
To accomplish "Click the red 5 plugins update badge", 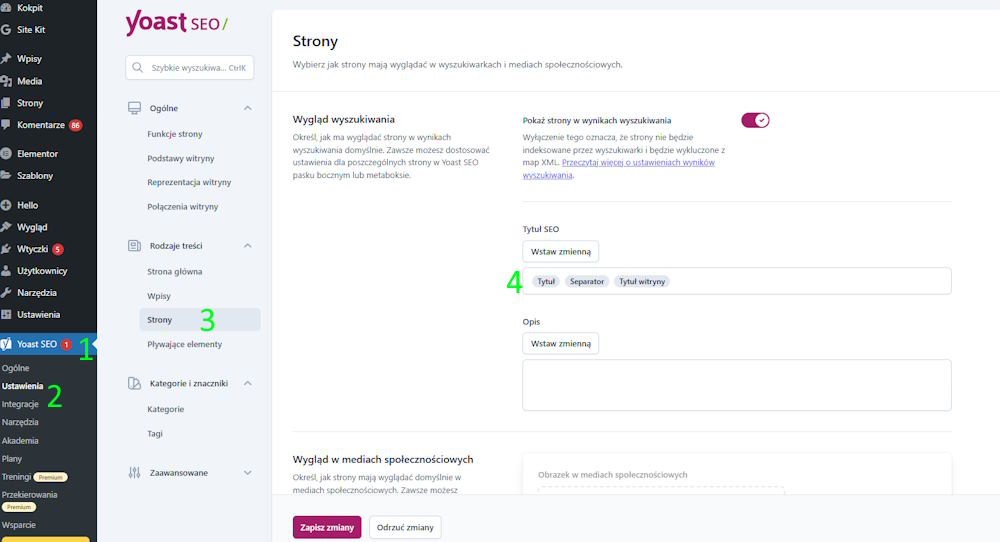I will [57, 249].
